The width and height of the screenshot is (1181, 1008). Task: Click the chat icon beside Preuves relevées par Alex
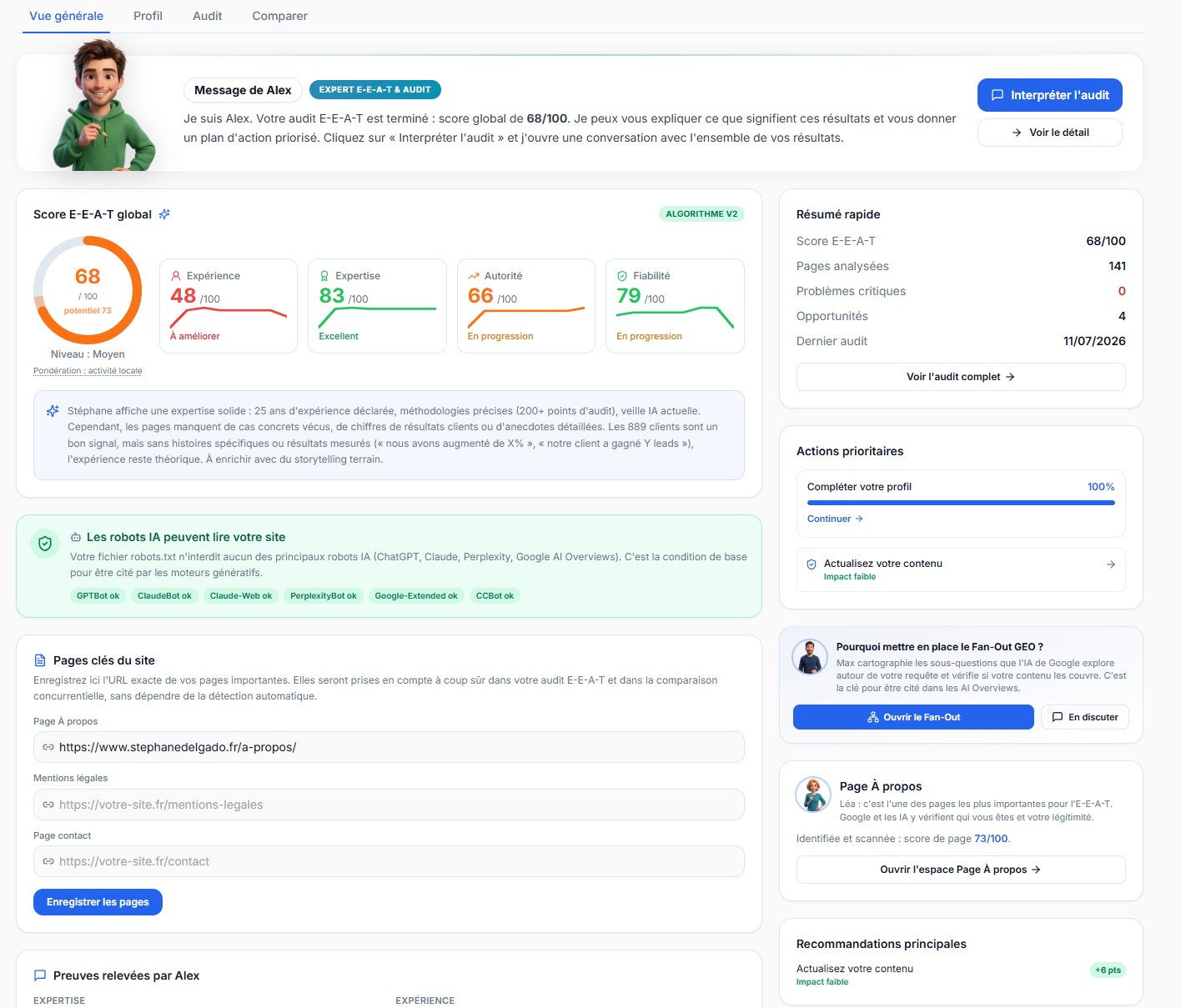[39, 975]
